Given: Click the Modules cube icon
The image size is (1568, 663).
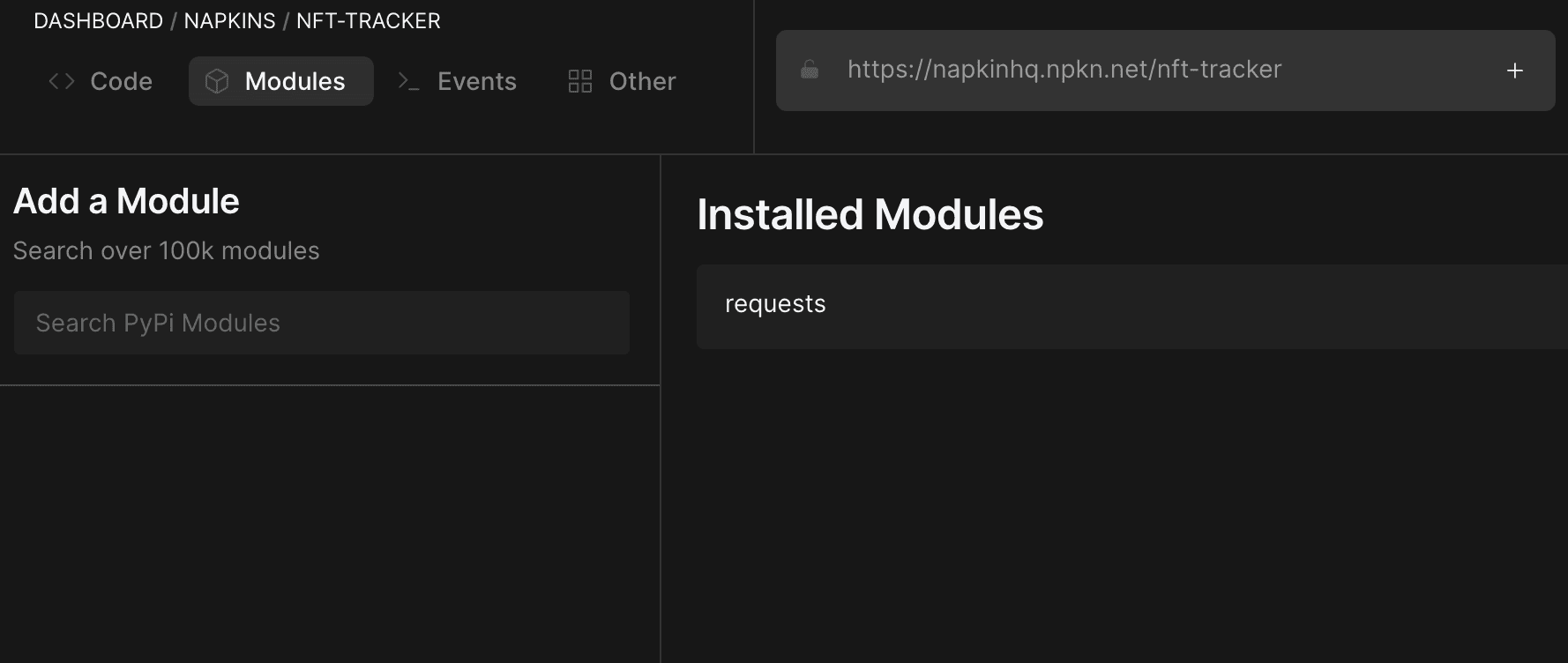Looking at the screenshot, I should tap(217, 81).
